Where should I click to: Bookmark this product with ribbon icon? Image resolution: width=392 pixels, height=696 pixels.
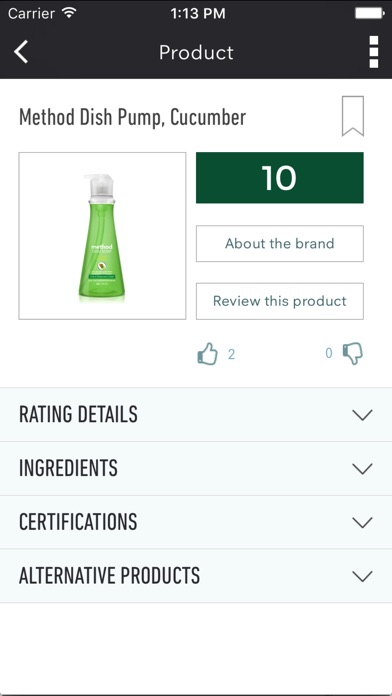(353, 116)
